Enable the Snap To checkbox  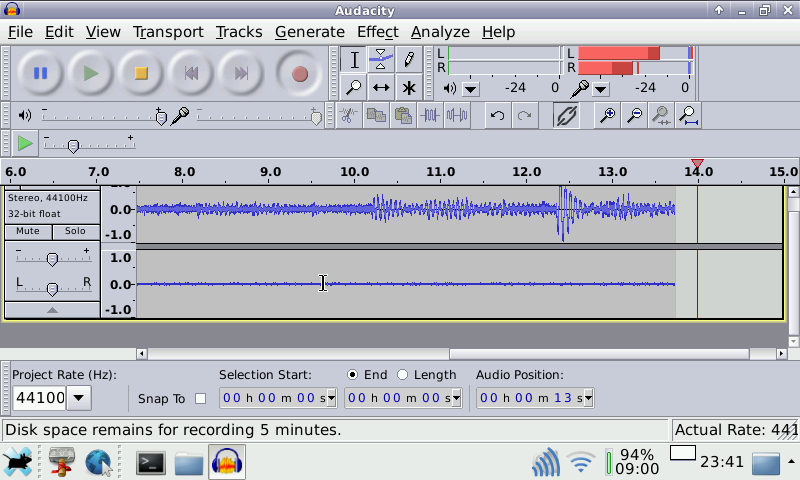pyautogui.click(x=200, y=399)
